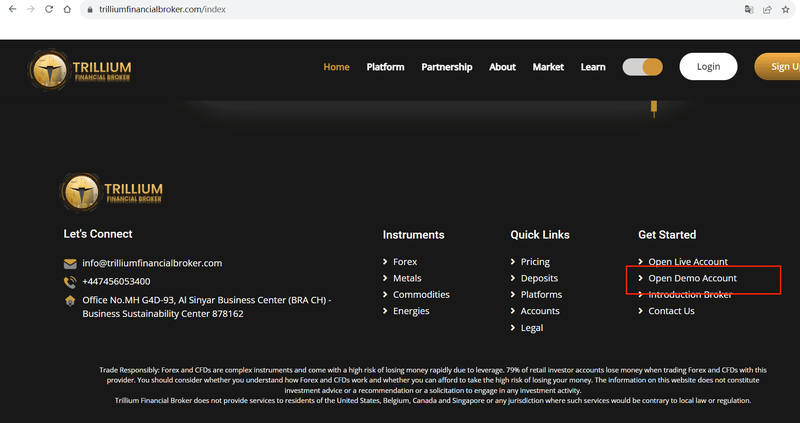Toggle the light/dark theme switch
This screenshot has width=800, height=423.
tap(642, 67)
